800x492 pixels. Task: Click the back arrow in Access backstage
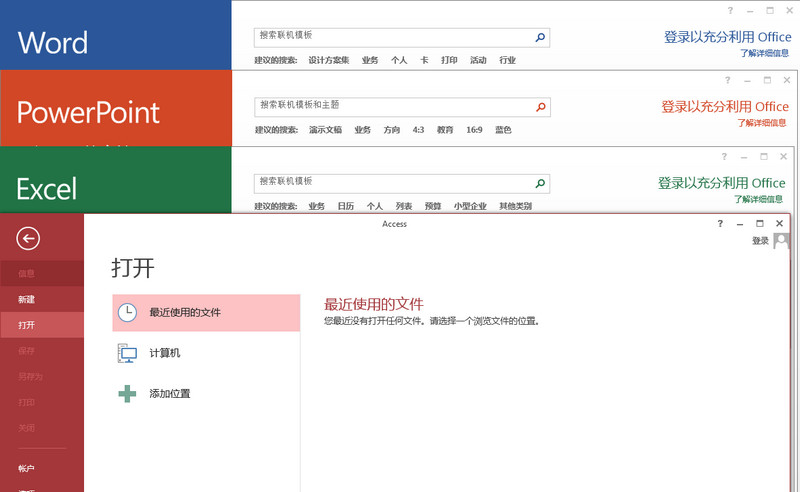coord(28,238)
